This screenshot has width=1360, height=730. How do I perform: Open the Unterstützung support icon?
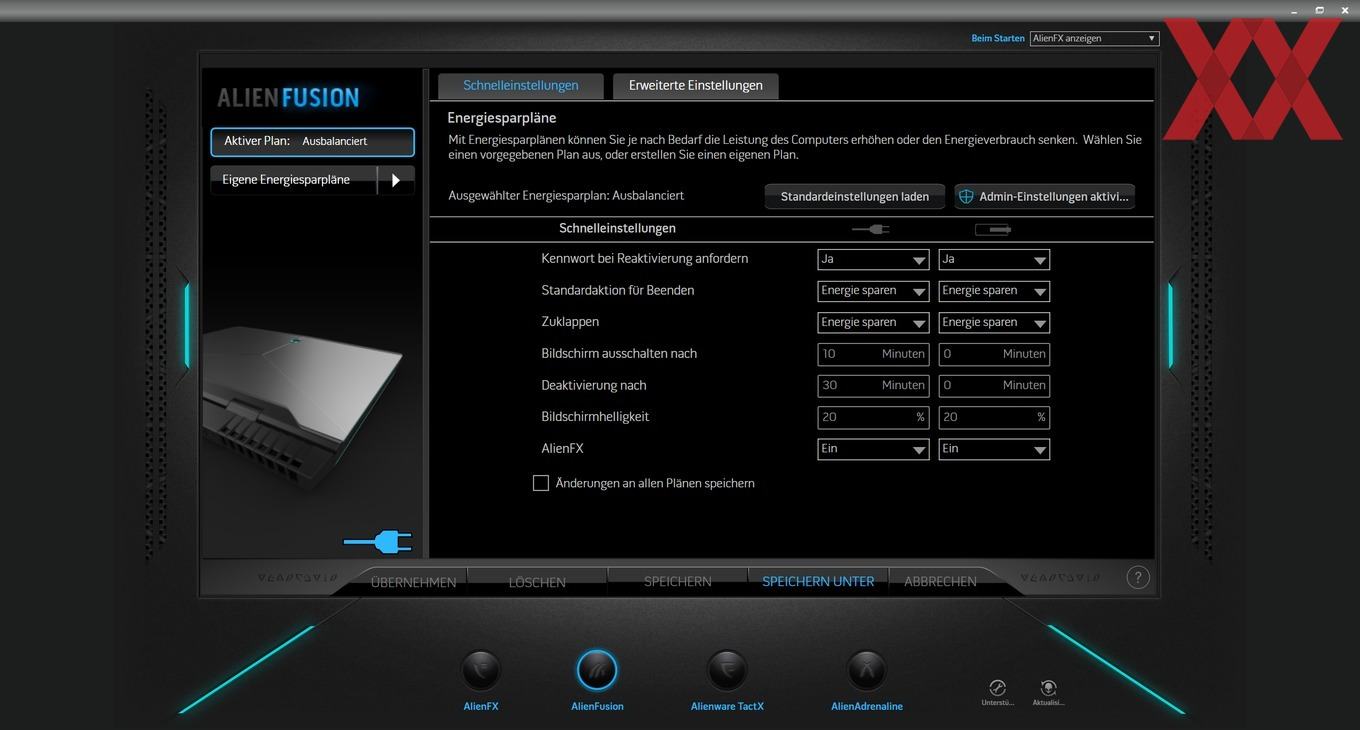pos(997,688)
